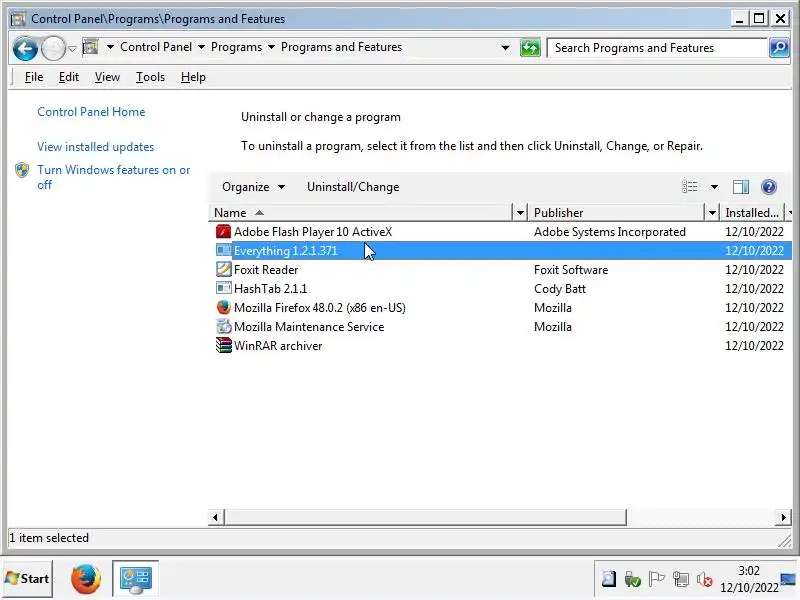
Task: Focus the Search Programs and Features box
Action: click(x=657, y=48)
